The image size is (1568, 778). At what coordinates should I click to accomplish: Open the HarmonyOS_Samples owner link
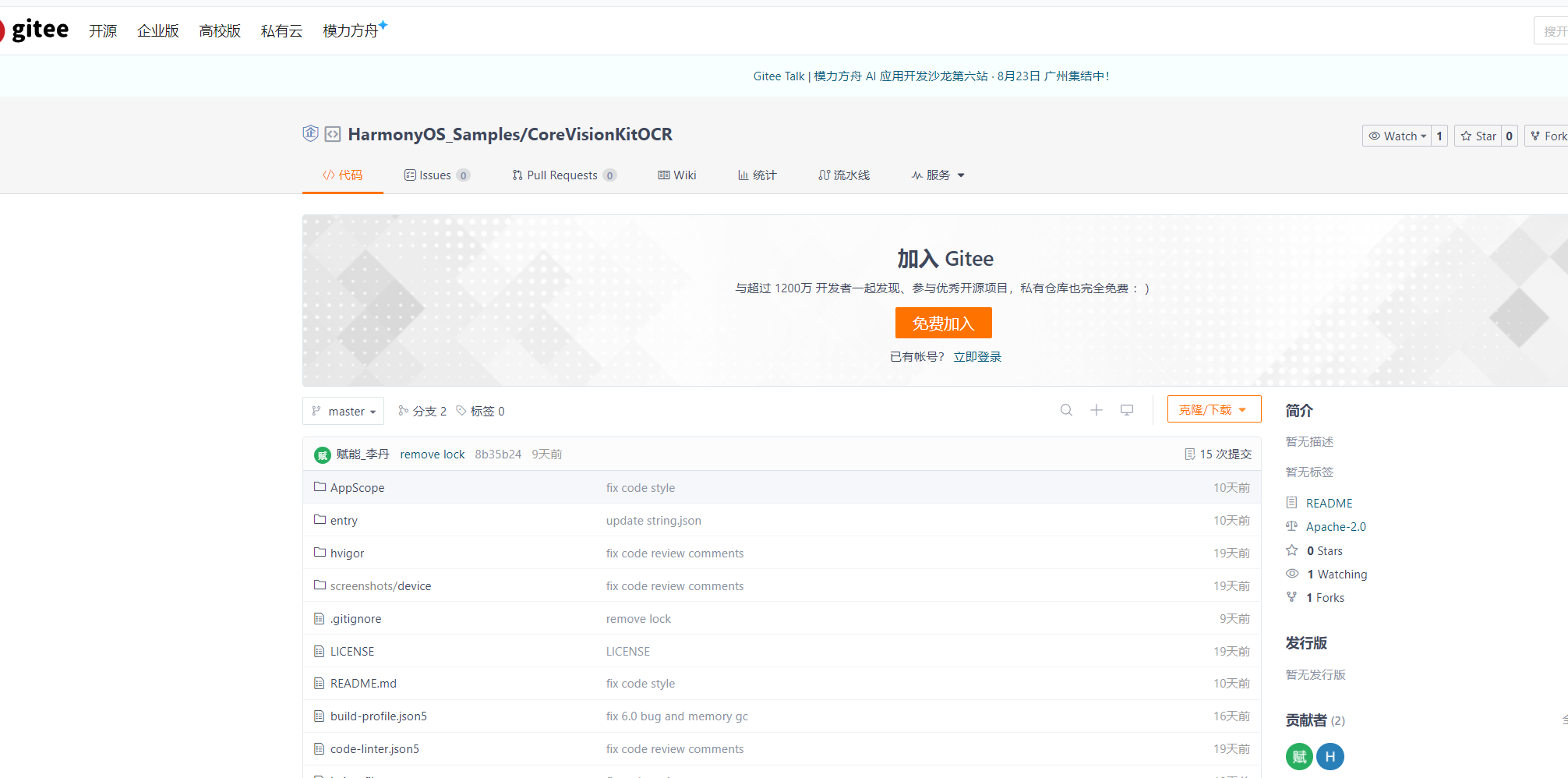(434, 134)
